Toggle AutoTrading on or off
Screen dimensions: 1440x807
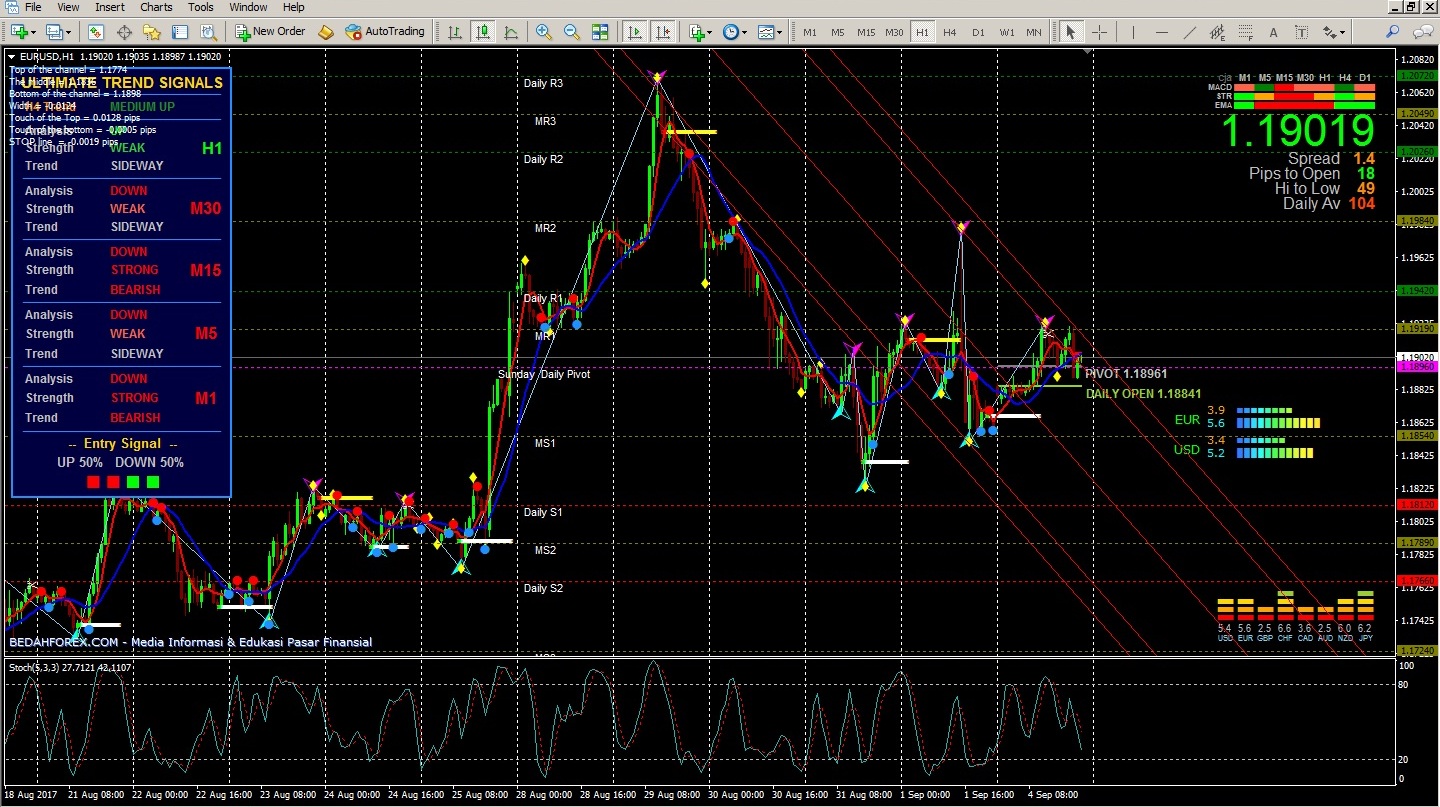coord(385,31)
